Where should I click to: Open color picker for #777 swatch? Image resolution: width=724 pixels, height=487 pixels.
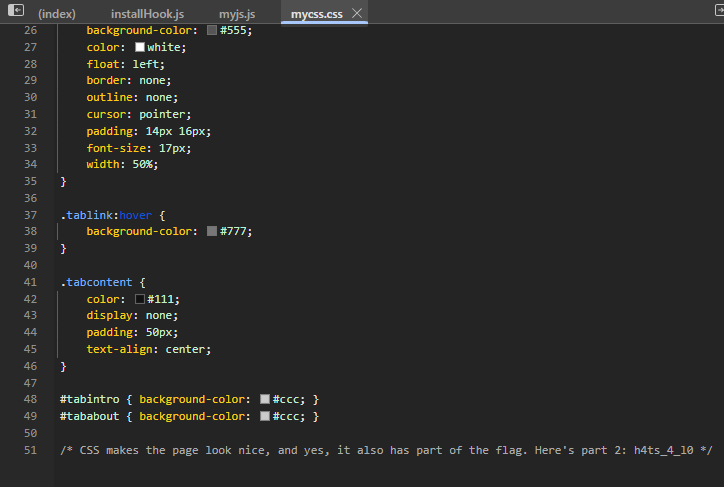pyautogui.click(x=212, y=231)
